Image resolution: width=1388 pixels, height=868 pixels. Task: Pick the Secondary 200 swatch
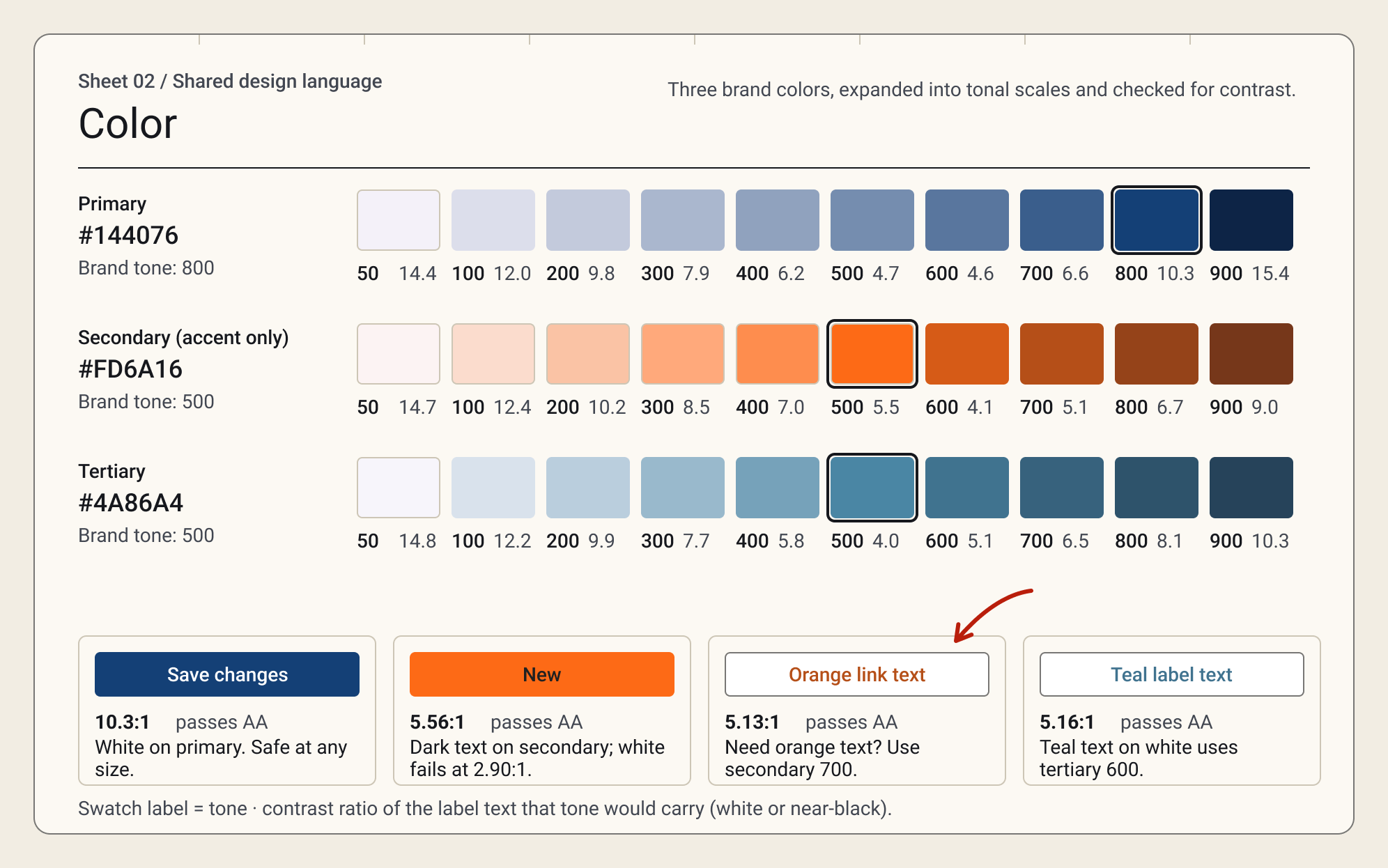coord(588,354)
